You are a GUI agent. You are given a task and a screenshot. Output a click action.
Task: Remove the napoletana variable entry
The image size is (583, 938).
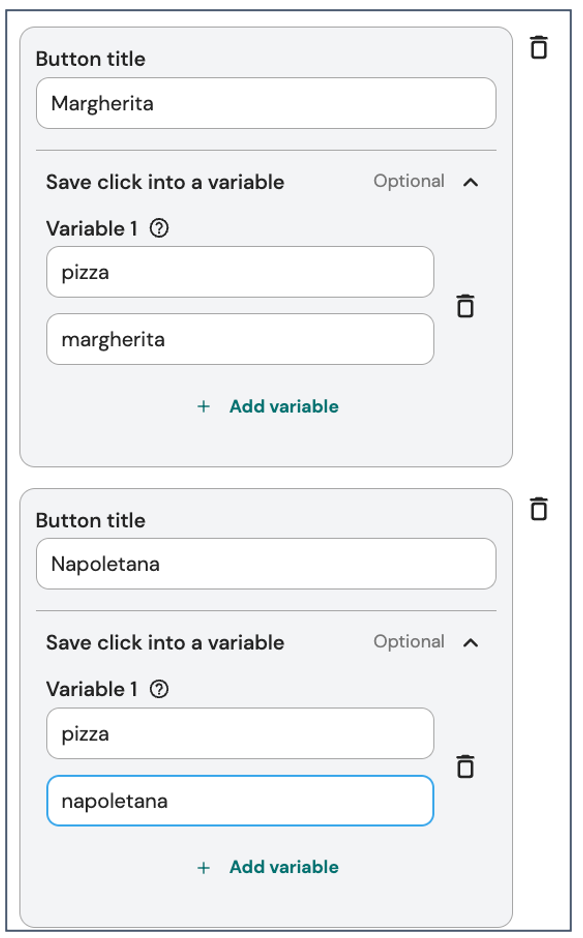(465, 766)
